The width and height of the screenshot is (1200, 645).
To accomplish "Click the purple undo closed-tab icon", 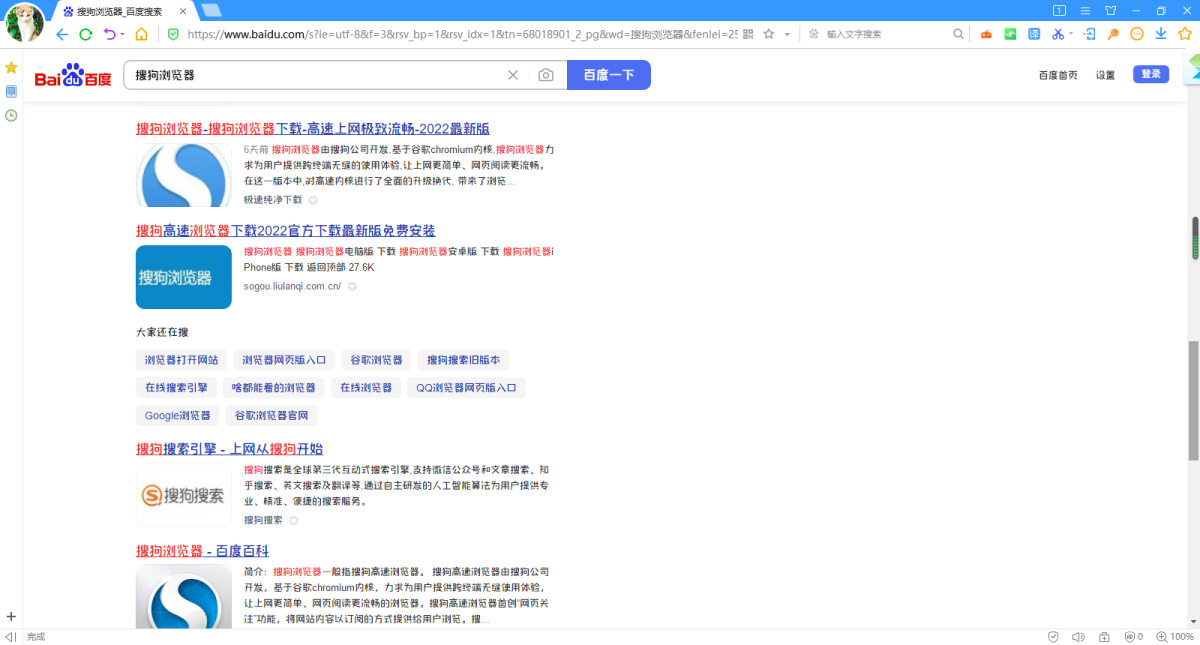I will (109, 34).
